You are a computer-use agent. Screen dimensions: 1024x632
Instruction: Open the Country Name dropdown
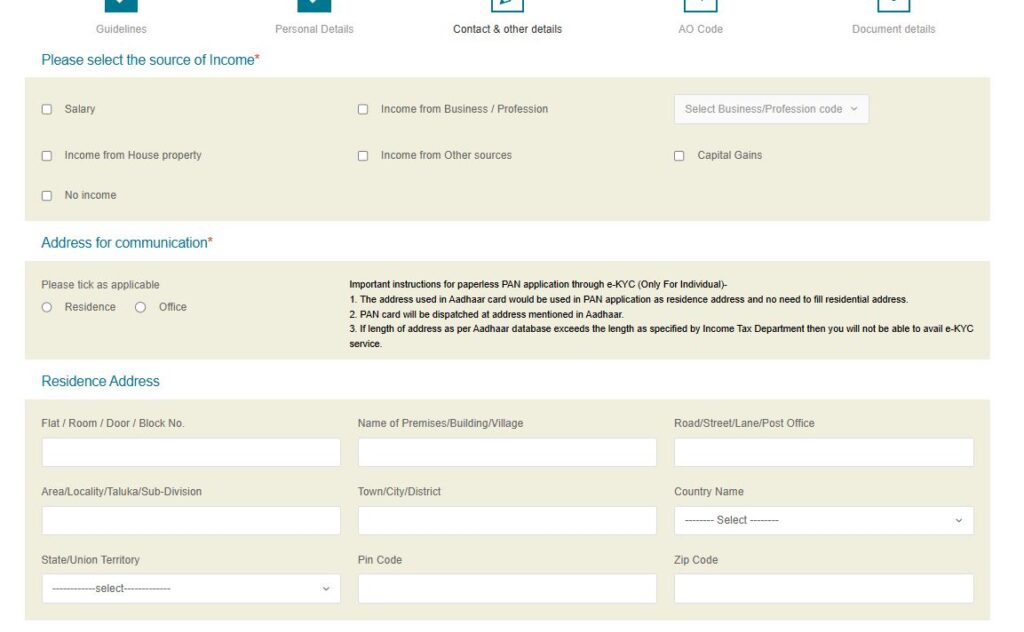coord(824,520)
